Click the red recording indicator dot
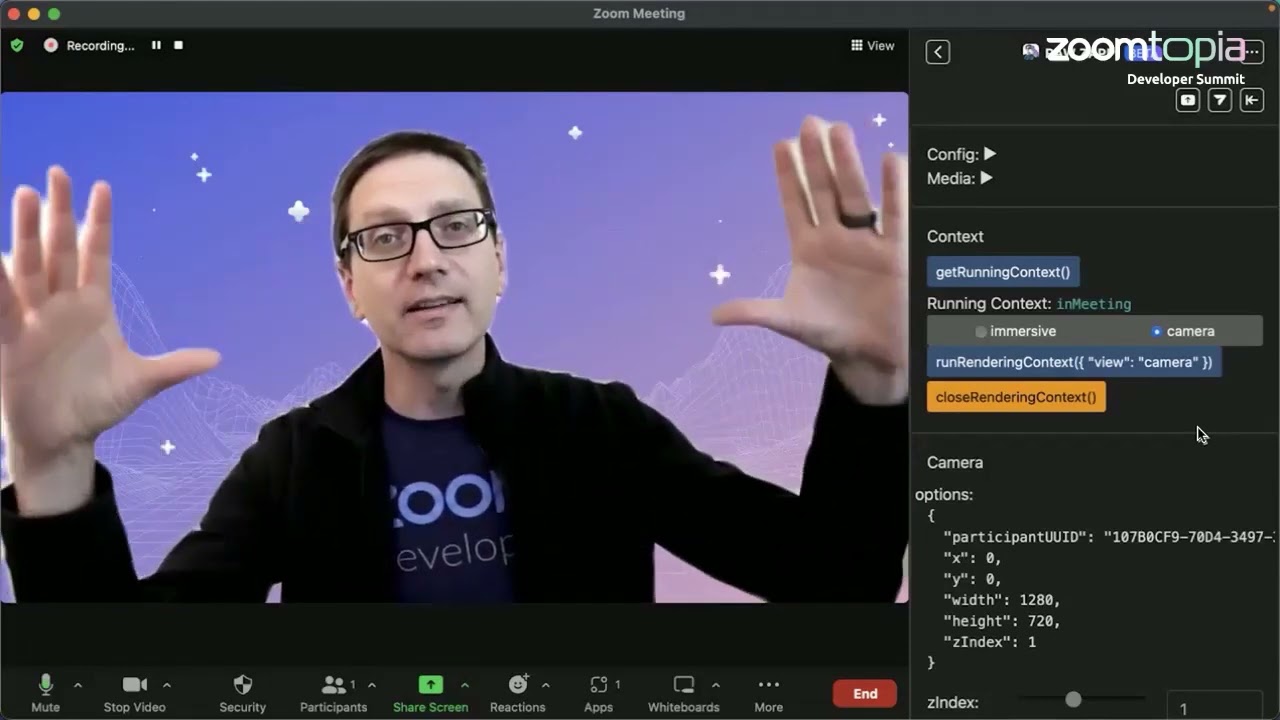This screenshot has height=720, width=1280. point(50,45)
